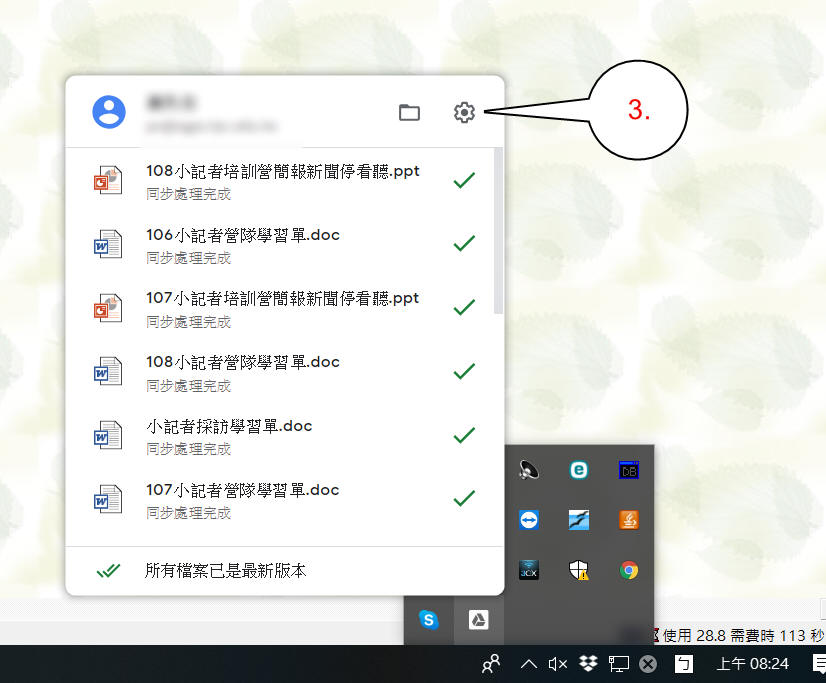
Task: Click sync checkmark for 107小記者培訓營 ppt
Action: coord(464,307)
